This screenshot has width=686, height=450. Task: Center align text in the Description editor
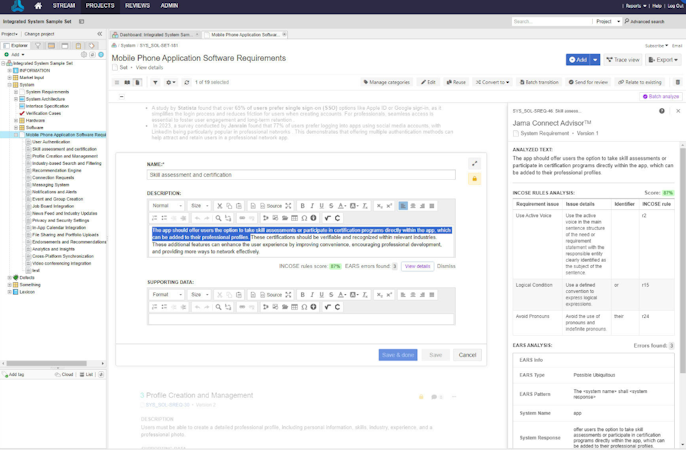pyautogui.click(x=413, y=206)
